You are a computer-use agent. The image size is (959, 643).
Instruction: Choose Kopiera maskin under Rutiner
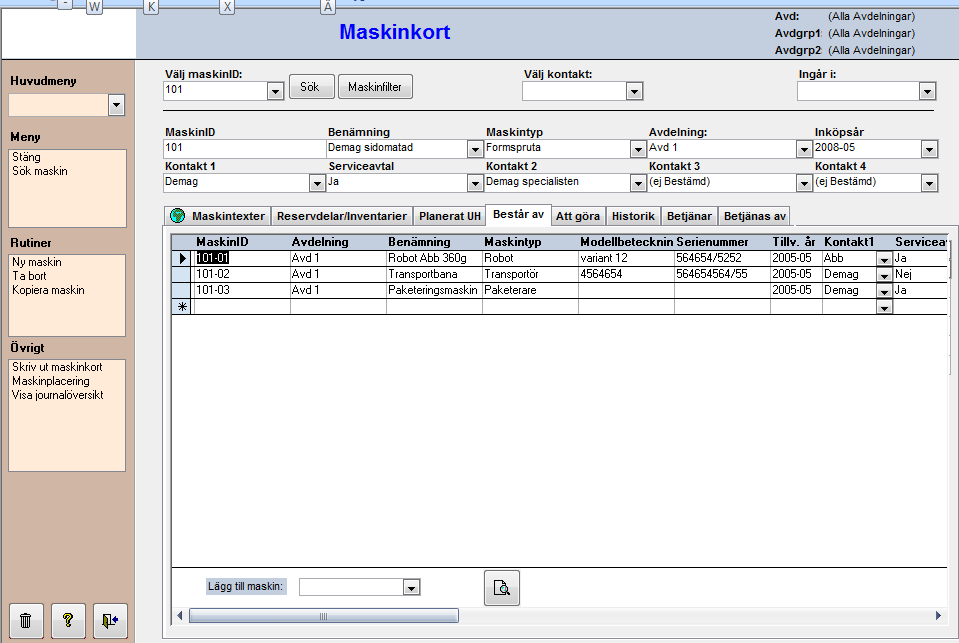48,290
